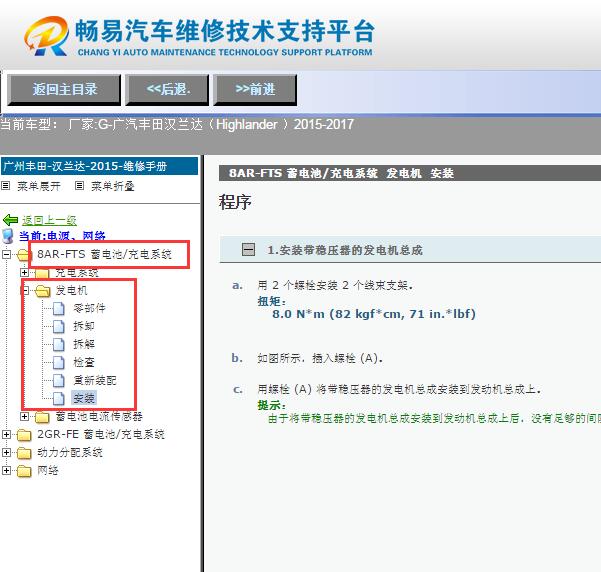Image resolution: width=601 pixels, height=572 pixels.
Task: Open the 返回上一级 link
Action: click(49, 220)
